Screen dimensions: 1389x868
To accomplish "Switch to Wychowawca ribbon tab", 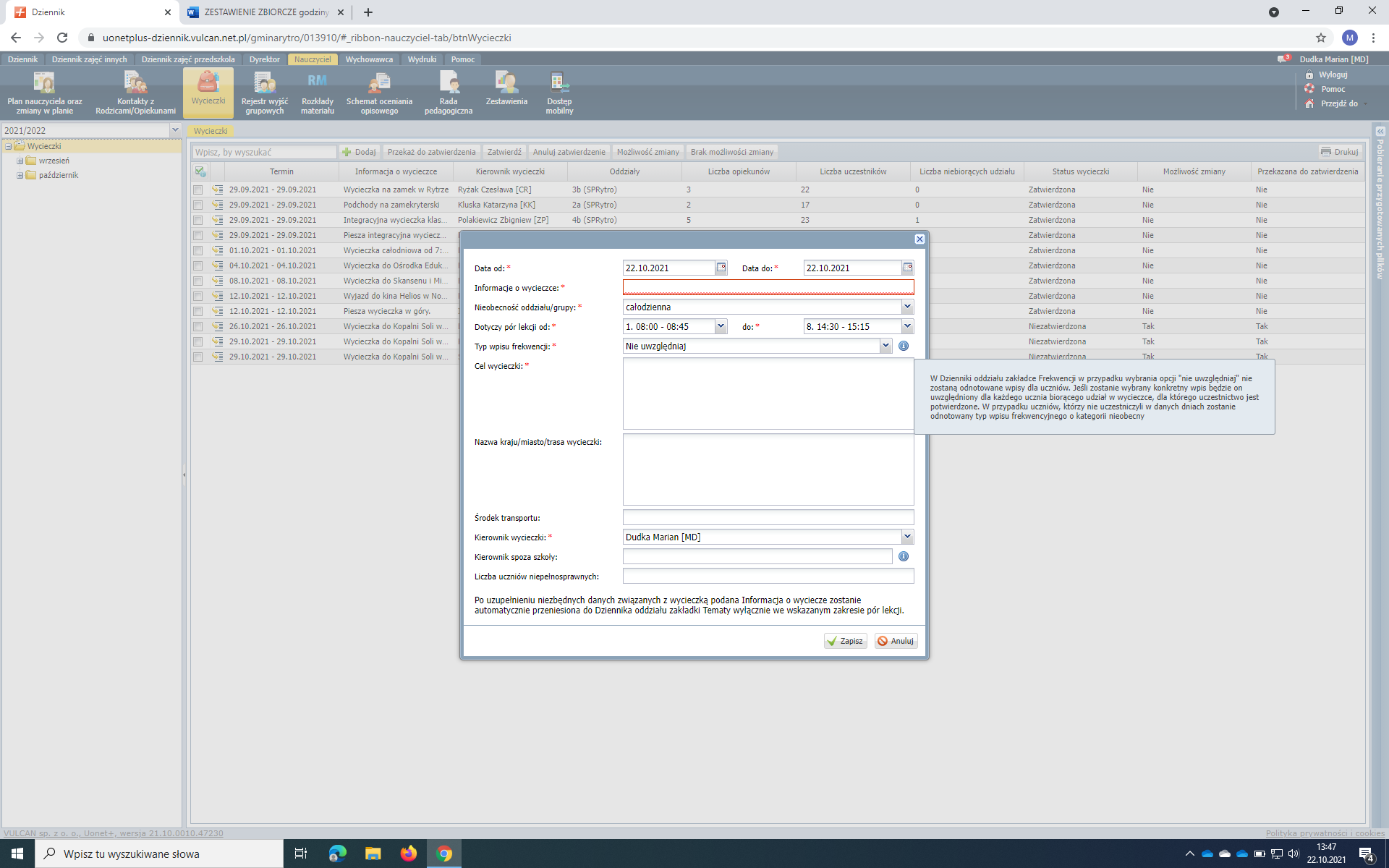I will point(369,59).
